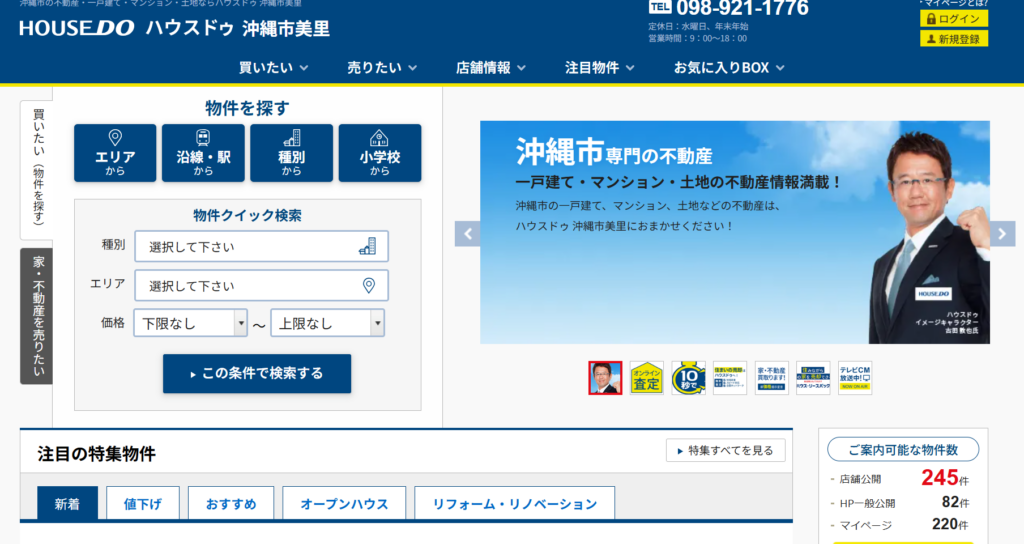Show next banner slide with right arrow
This screenshot has width=1024, height=544.
(x=1002, y=234)
